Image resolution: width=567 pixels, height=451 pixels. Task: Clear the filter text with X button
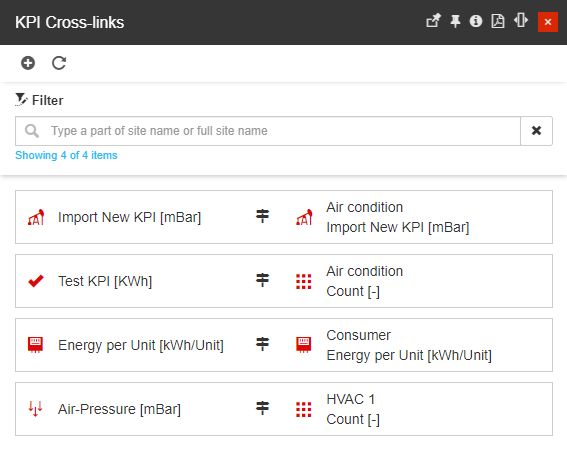537,131
